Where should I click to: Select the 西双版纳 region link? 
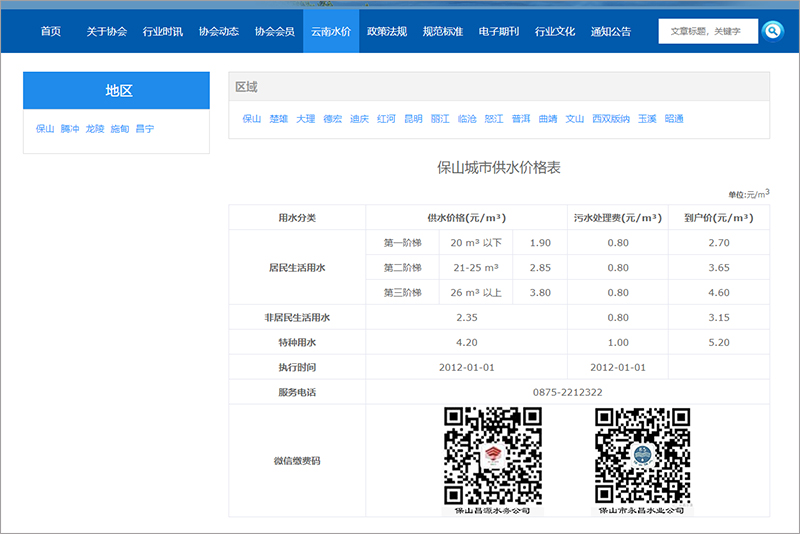[x=611, y=119]
